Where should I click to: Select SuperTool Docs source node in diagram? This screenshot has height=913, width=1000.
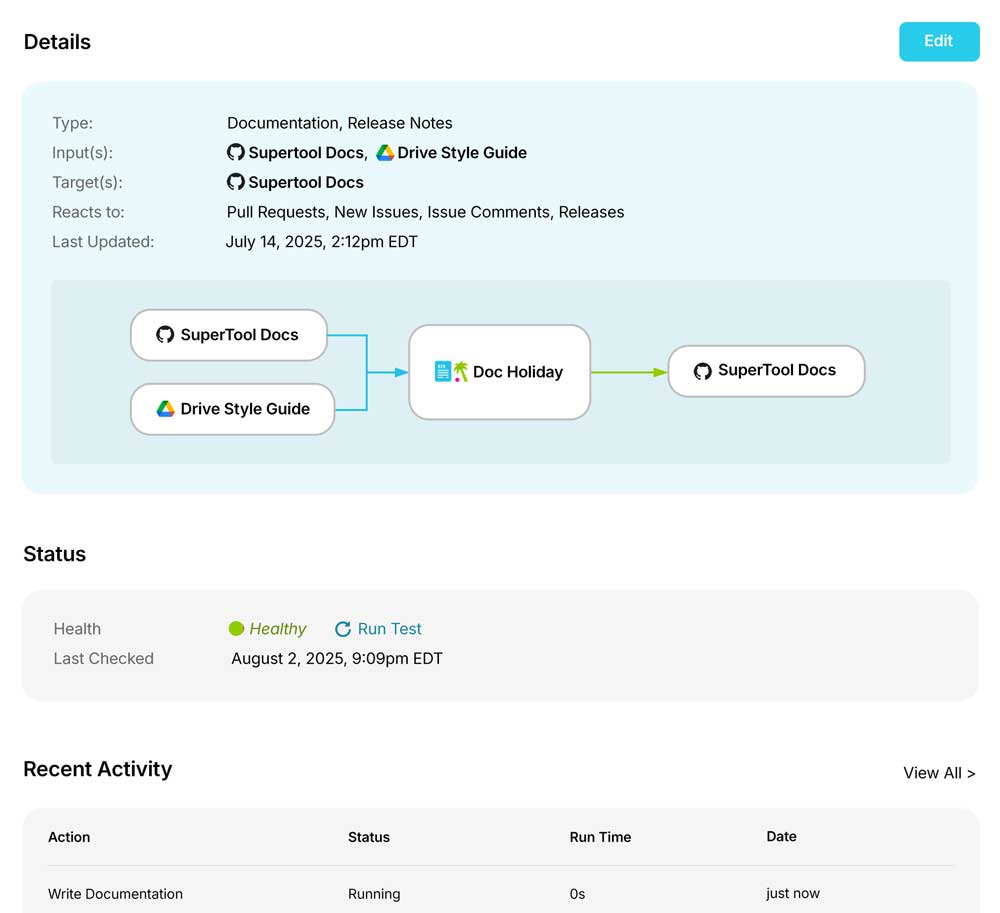(229, 335)
